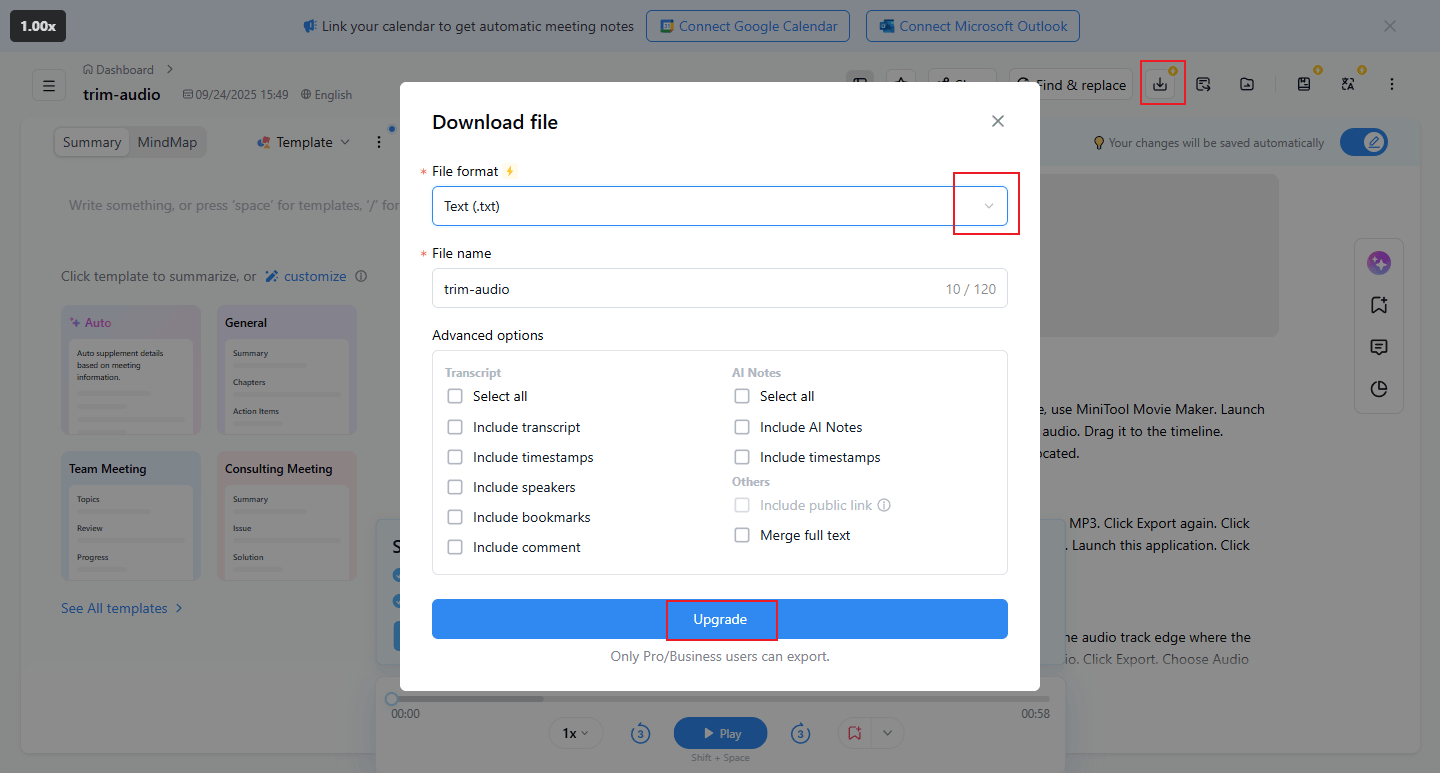
Task: Click the translate icon in top toolbar
Action: pos(1348,85)
